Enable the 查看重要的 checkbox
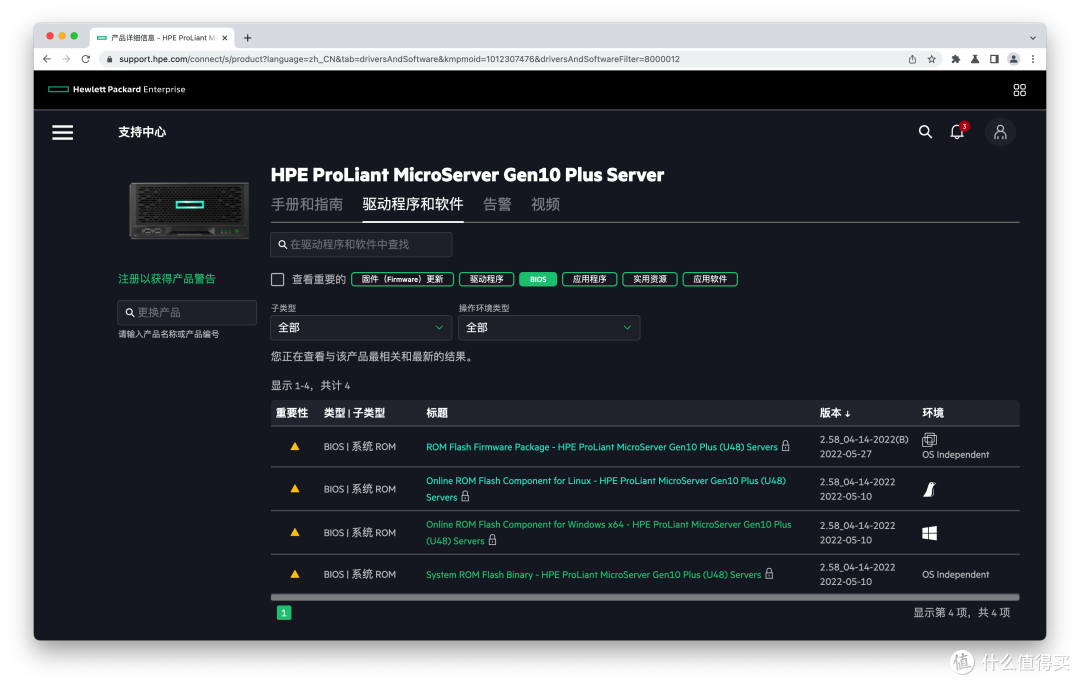 pos(277,279)
